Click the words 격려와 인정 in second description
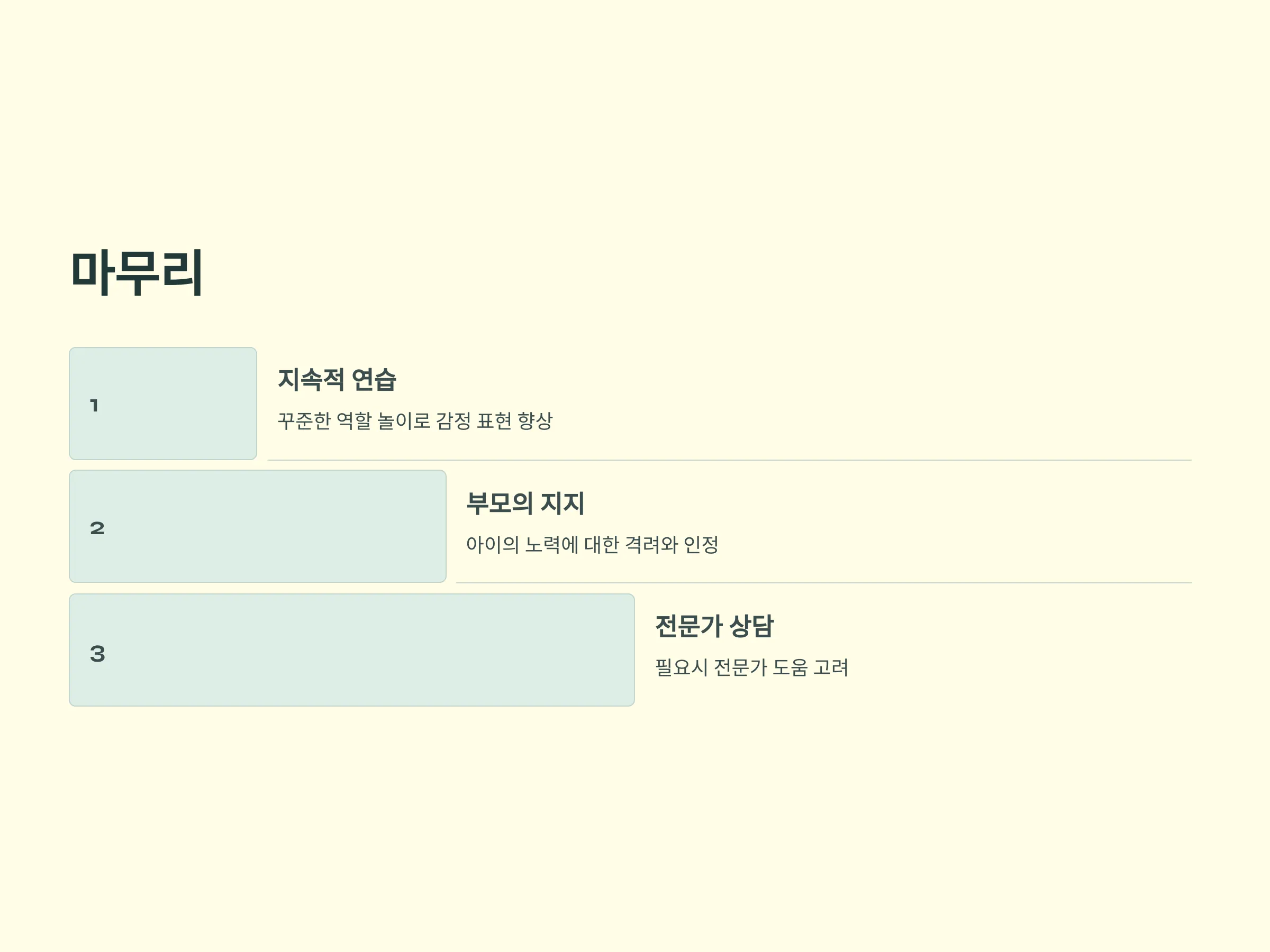 pyautogui.click(x=672, y=544)
